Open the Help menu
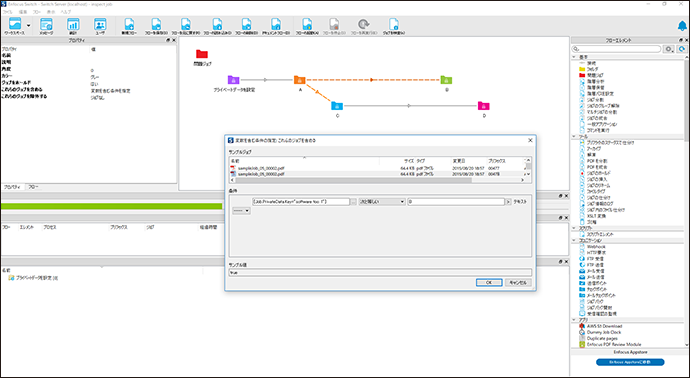 click(x=65, y=12)
